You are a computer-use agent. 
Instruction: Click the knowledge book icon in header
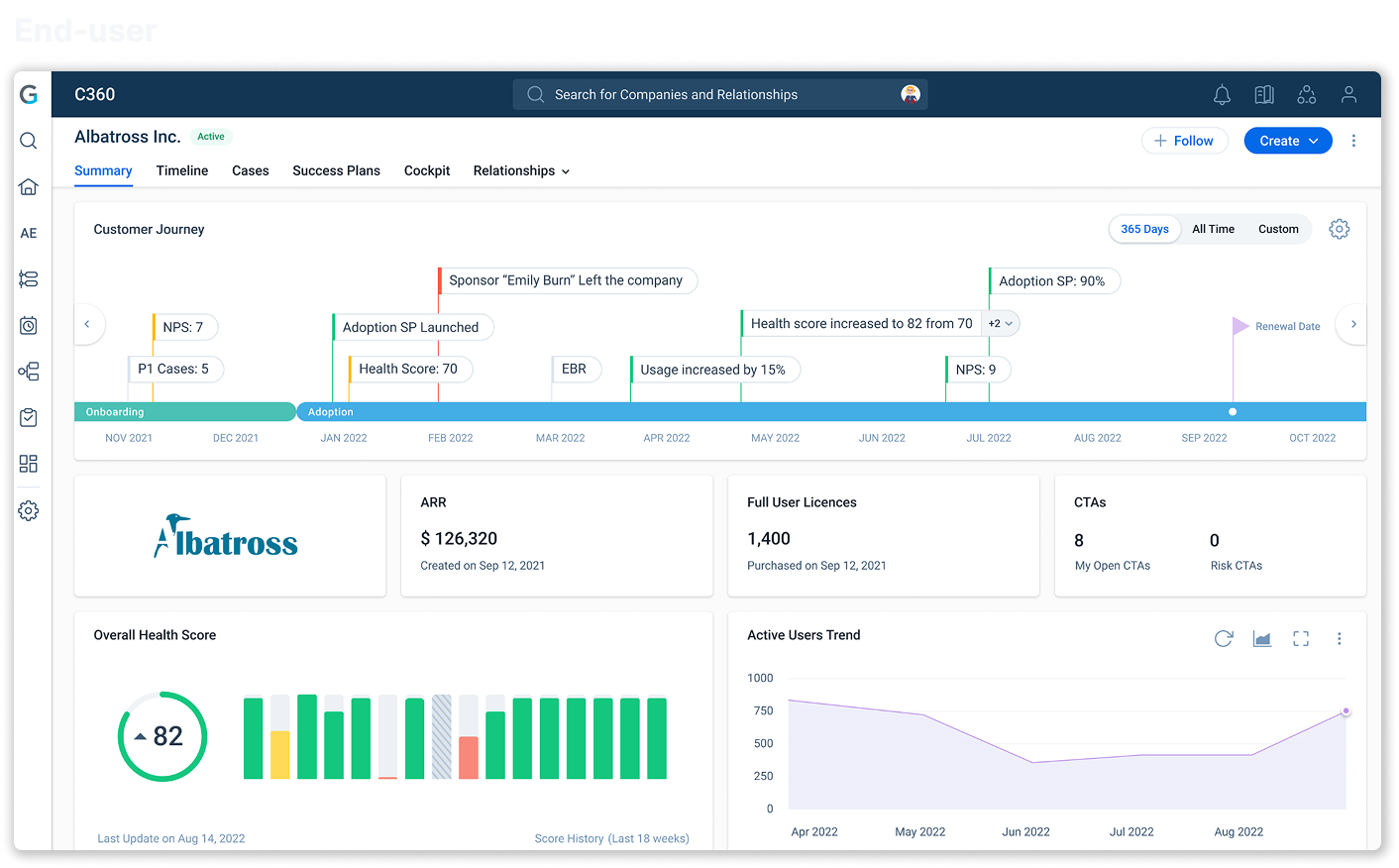coord(1264,95)
